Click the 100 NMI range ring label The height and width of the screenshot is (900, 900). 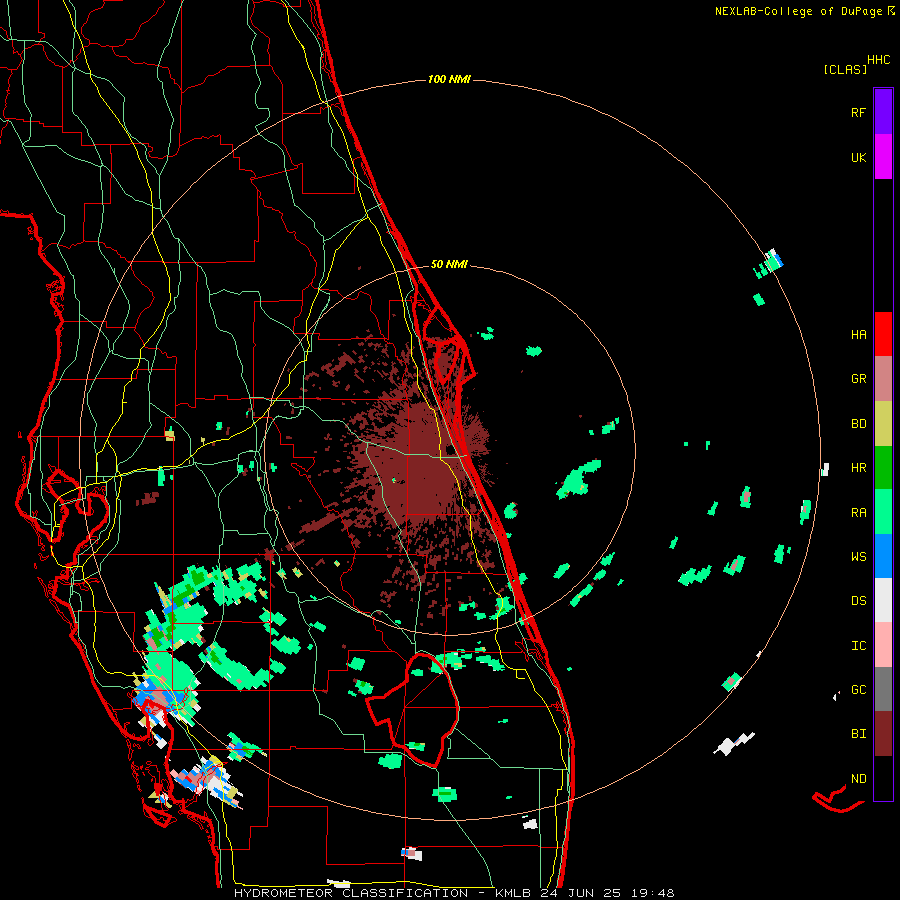coord(449,79)
